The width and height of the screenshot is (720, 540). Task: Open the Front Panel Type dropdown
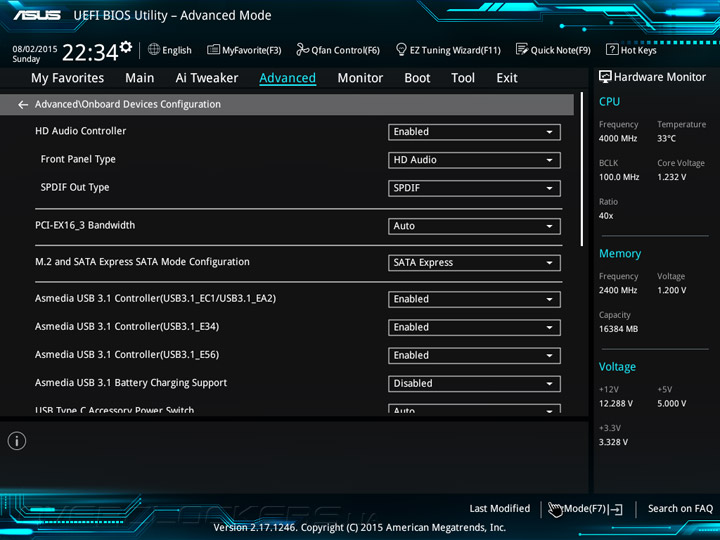pos(474,160)
